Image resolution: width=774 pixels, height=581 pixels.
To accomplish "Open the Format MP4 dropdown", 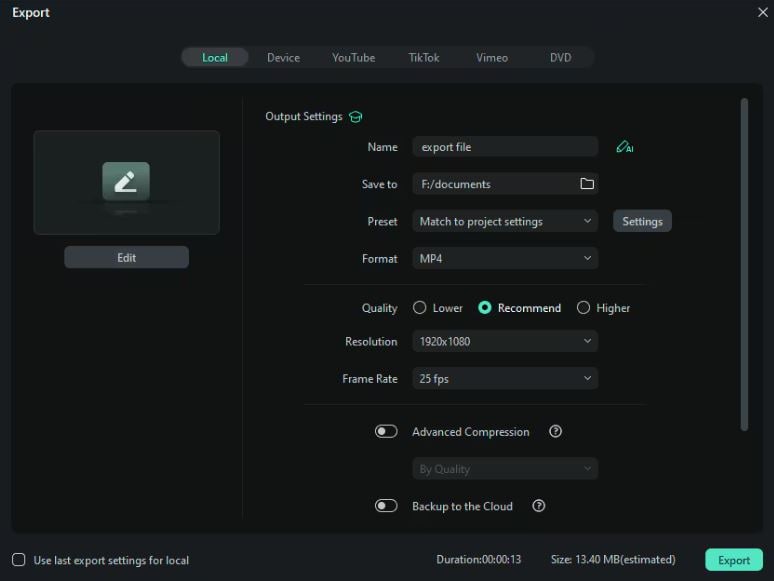I will (x=505, y=258).
